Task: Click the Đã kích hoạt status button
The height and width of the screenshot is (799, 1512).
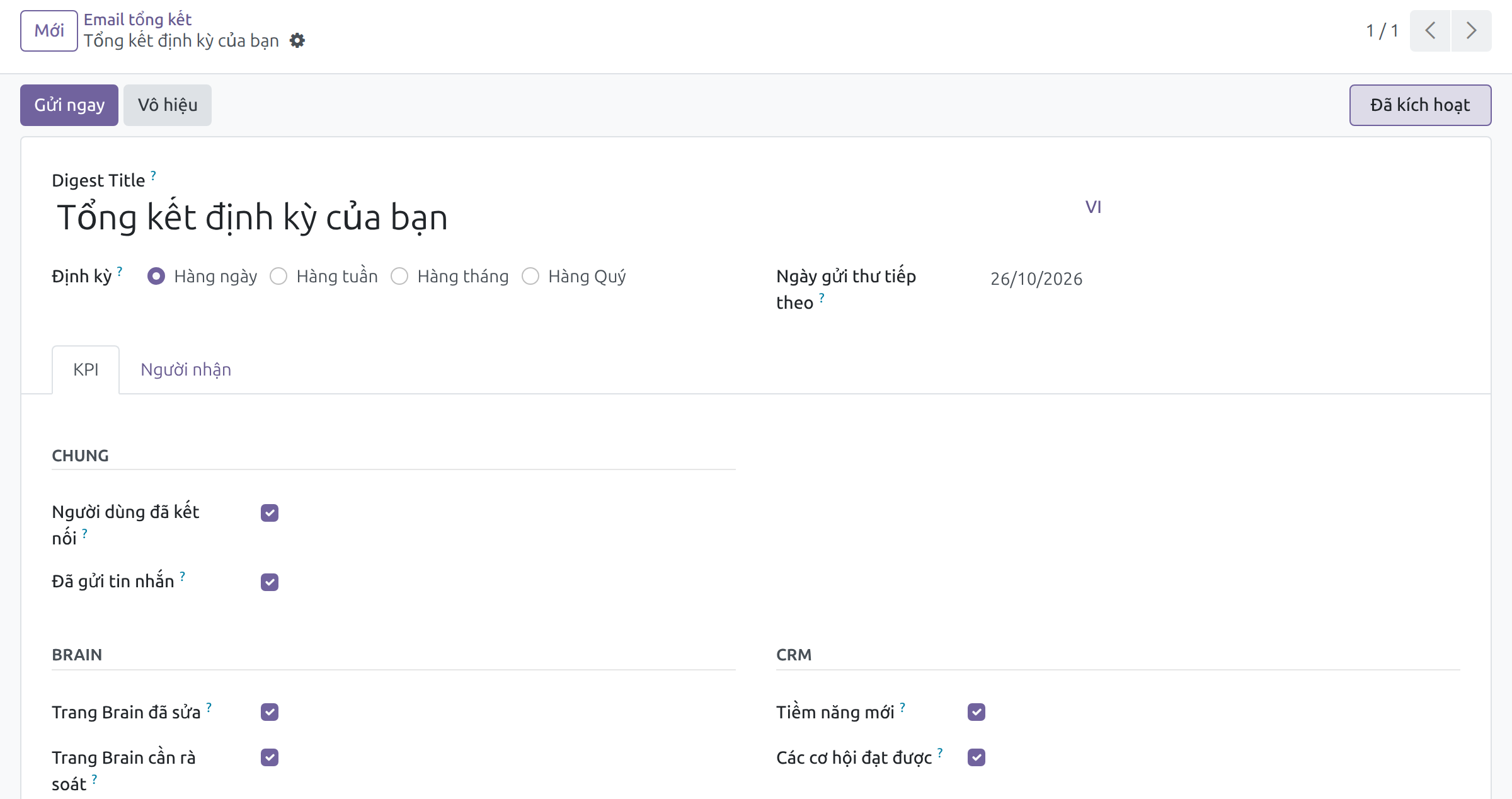Action: coord(1420,105)
